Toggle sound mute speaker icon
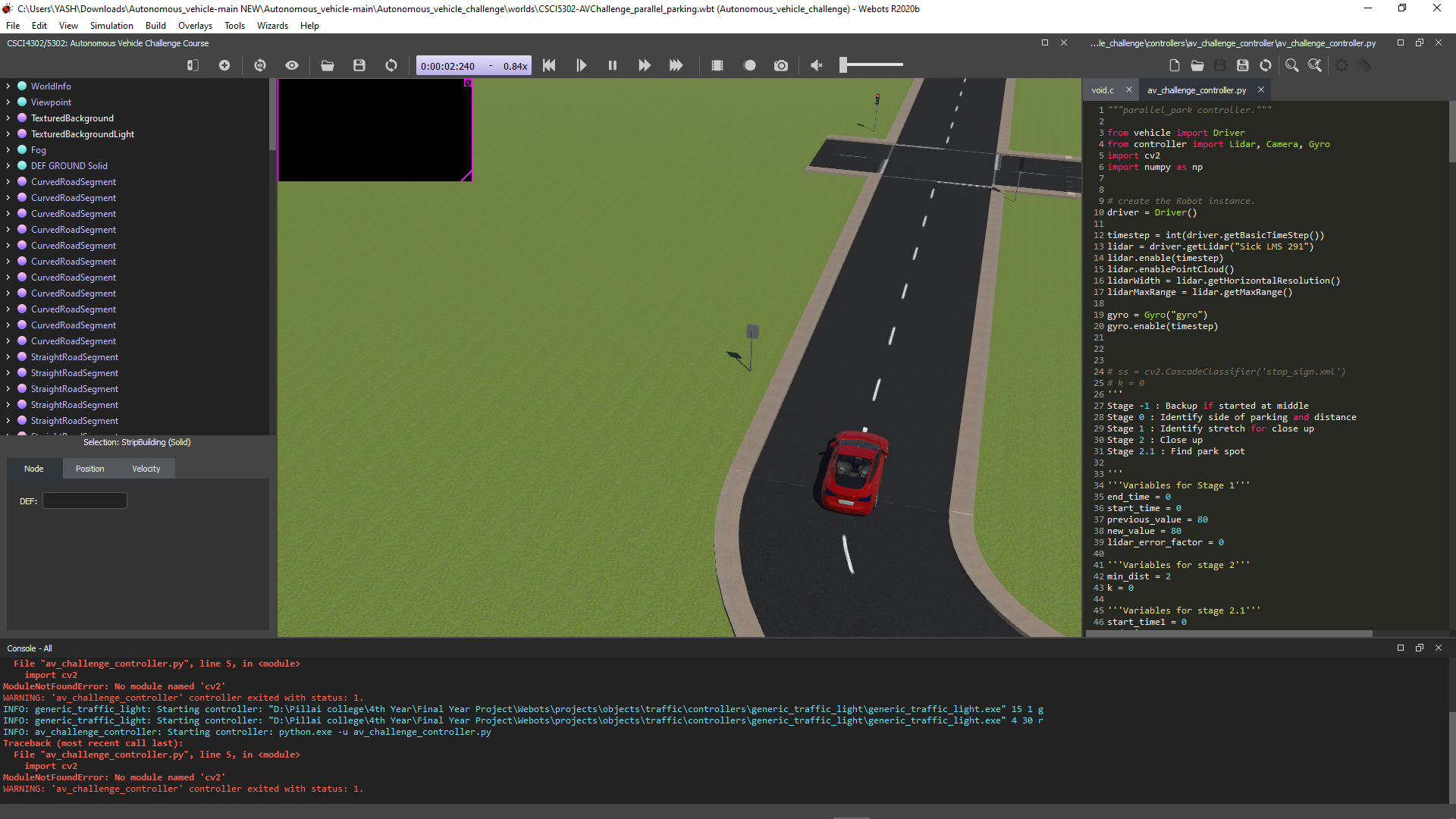Image resolution: width=1456 pixels, height=819 pixels. coord(817,66)
